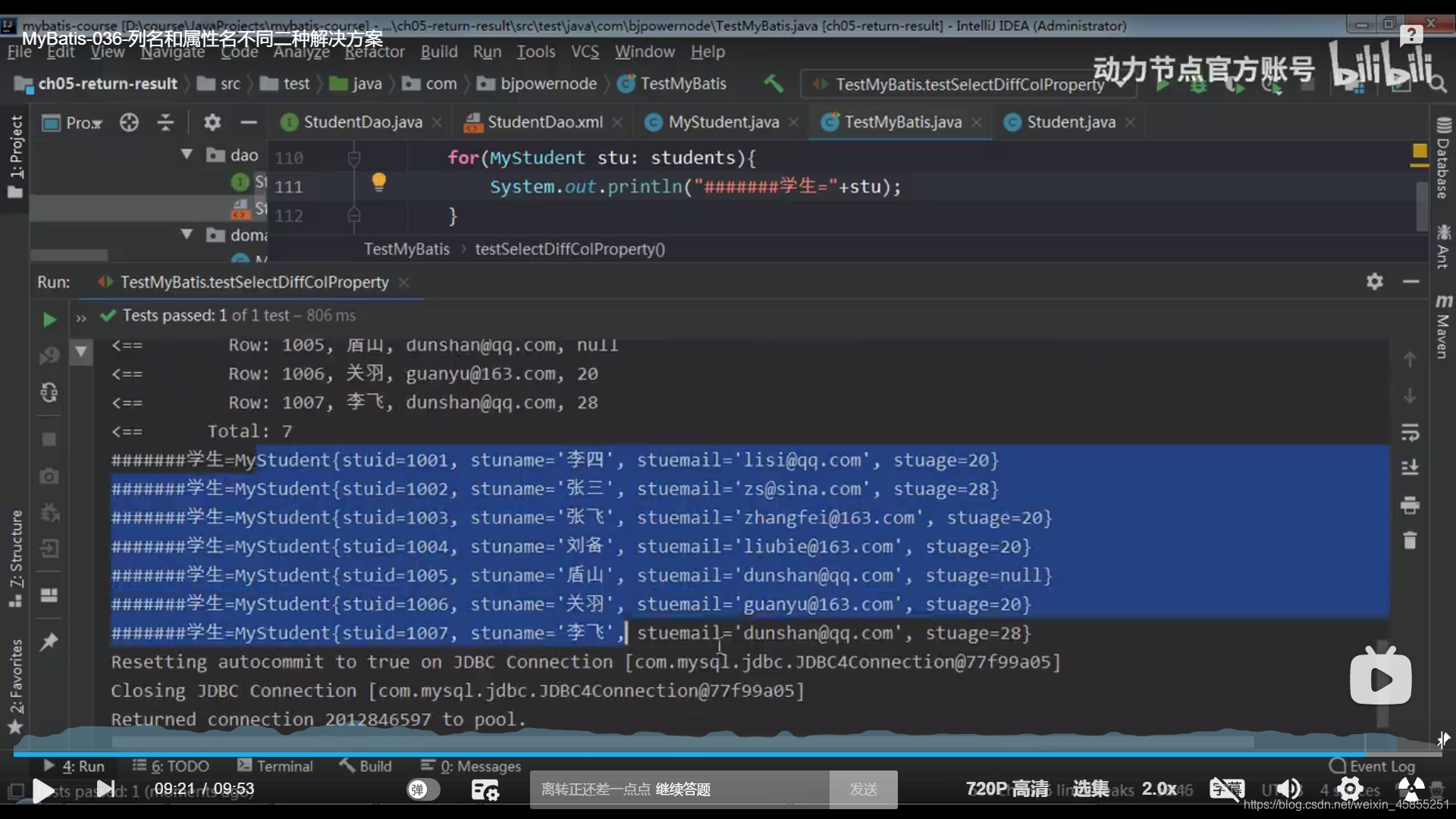Image resolution: width=1456 pixels, height=819 pixels.
Task: Open 720P video quality selector
Action: (x=1007, y=789)
